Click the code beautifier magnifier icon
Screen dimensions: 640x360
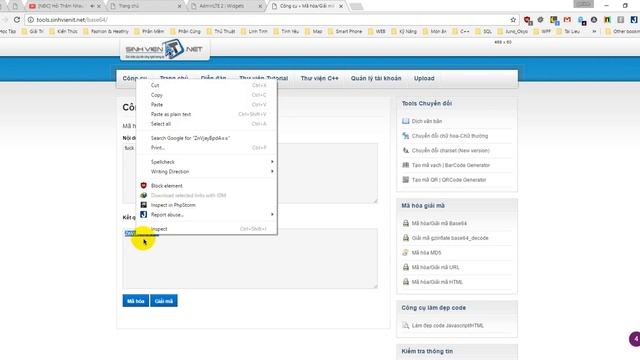(405, 326)
